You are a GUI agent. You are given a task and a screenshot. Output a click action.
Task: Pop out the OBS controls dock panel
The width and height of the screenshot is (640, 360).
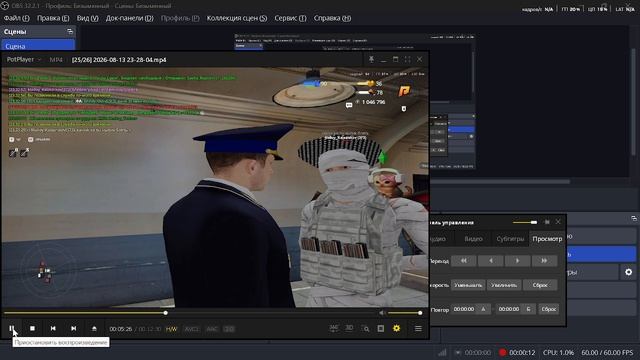(x=633, y=219)
